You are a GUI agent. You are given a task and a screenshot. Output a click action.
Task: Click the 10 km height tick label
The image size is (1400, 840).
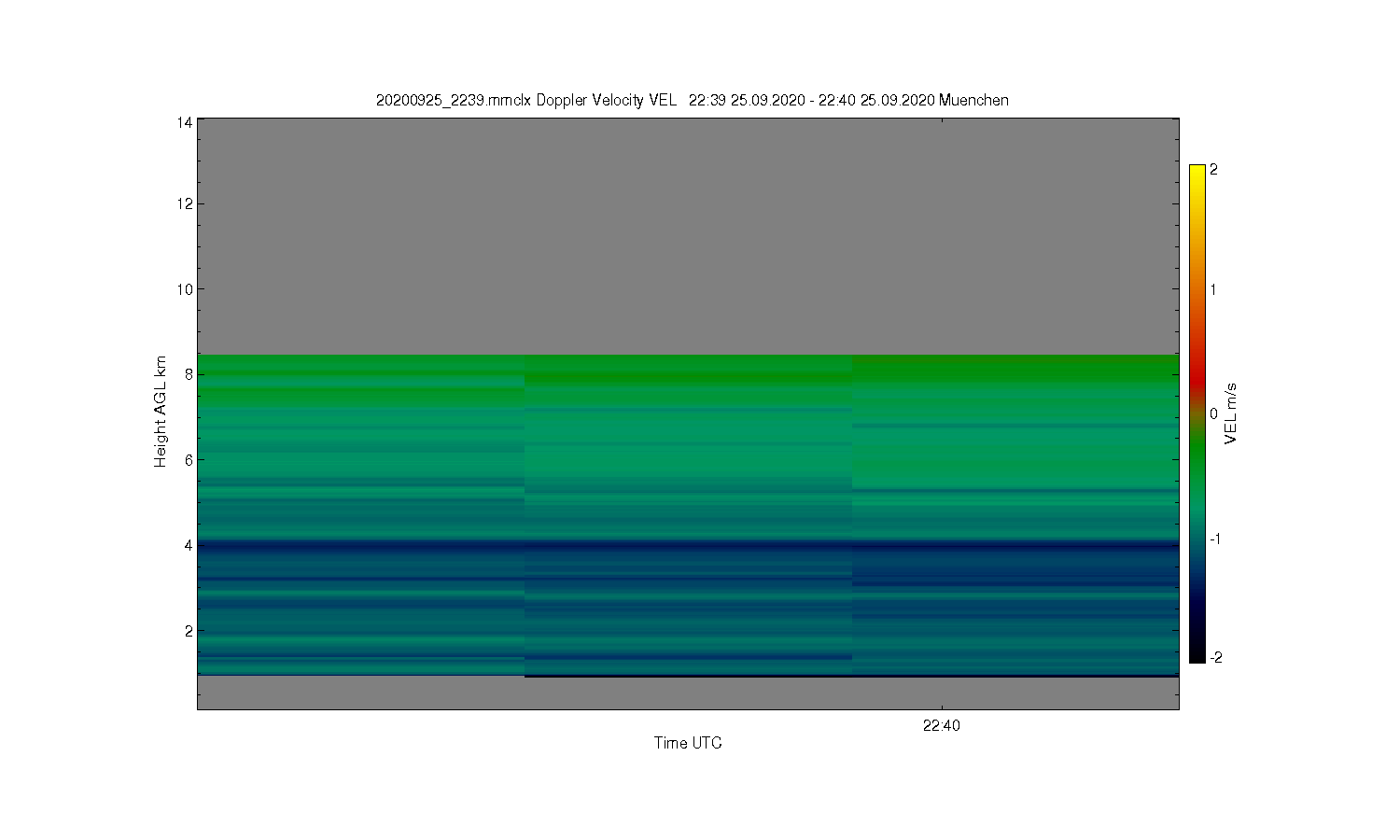(186, 289)
